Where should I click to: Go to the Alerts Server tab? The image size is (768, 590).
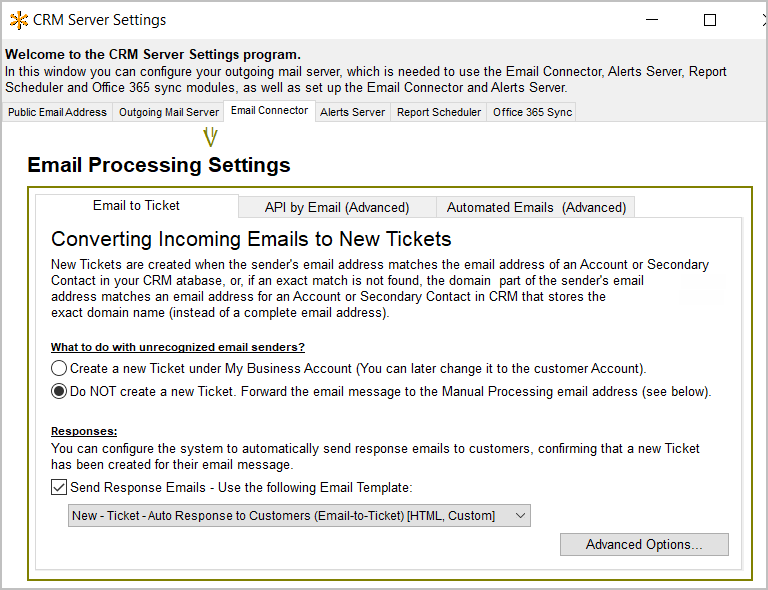[352, 112]
